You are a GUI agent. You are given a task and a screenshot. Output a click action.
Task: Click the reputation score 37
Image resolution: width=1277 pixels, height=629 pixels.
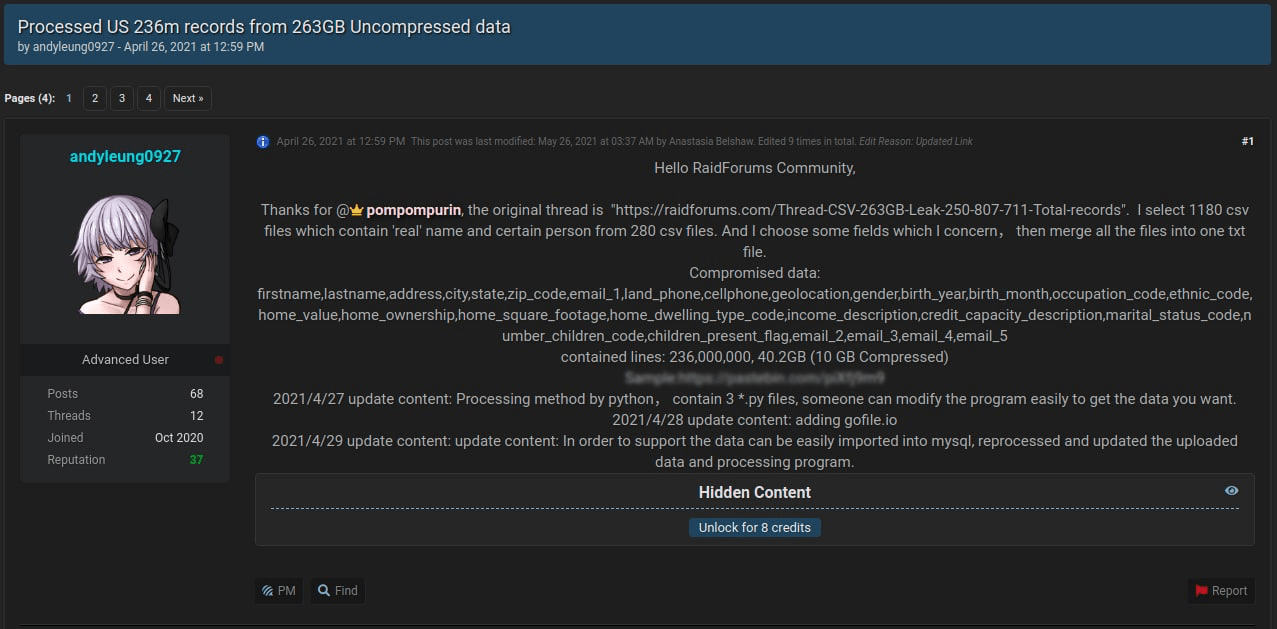point(196,460)
